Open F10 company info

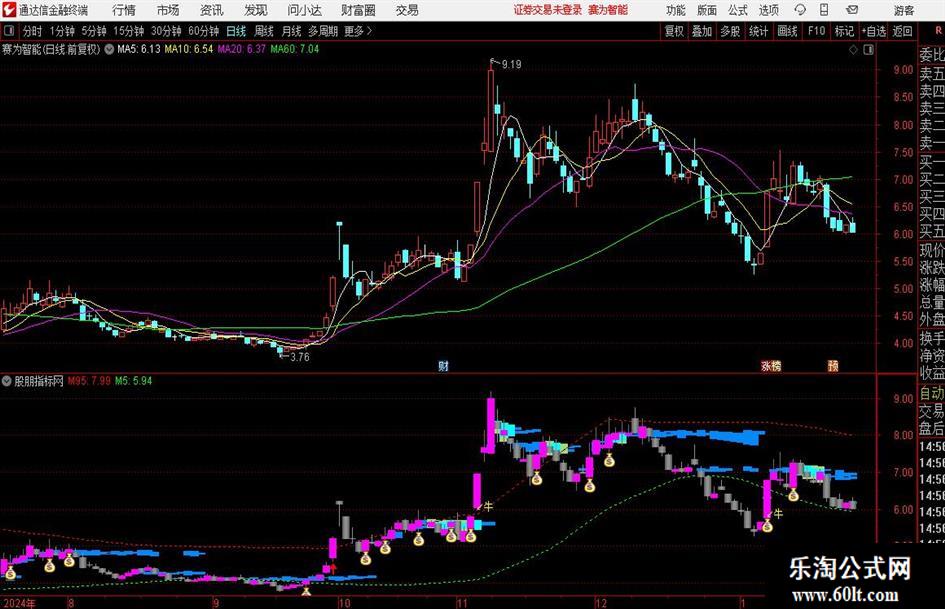click(x=816, y=31)
